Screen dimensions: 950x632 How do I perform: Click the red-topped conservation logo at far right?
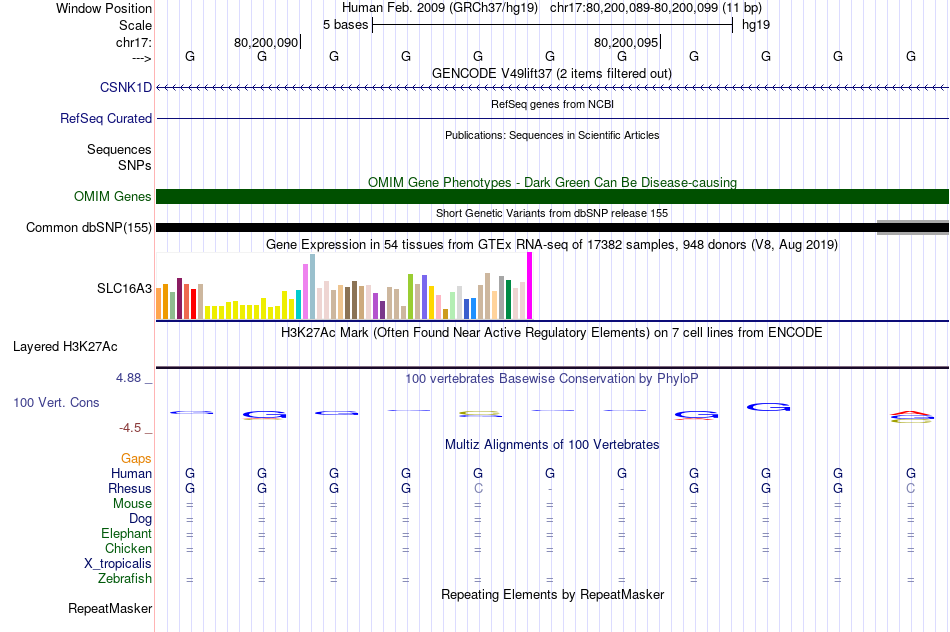point(912,416)
